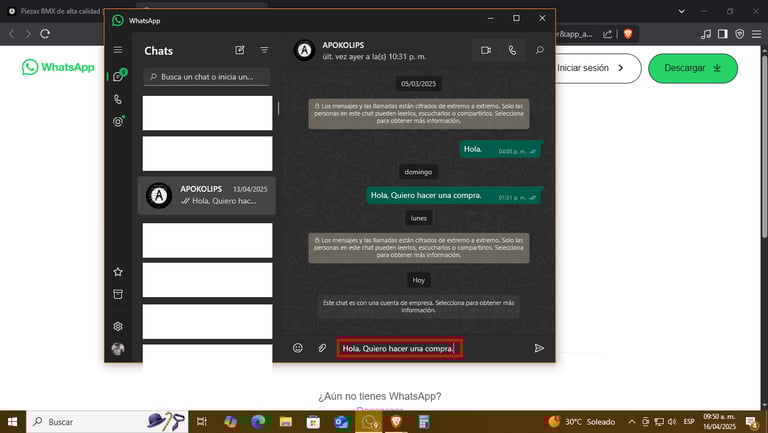
Task: Click the 'domingo' date label
Action: coord(419,172)
